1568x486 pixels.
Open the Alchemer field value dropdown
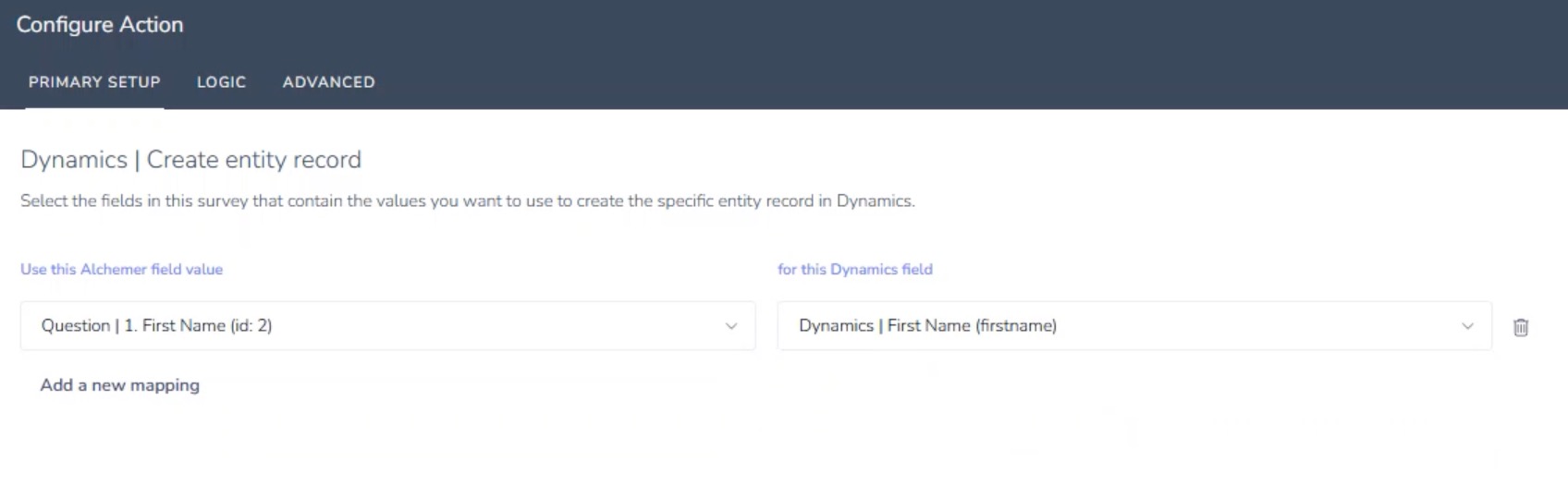click(387, 325)
